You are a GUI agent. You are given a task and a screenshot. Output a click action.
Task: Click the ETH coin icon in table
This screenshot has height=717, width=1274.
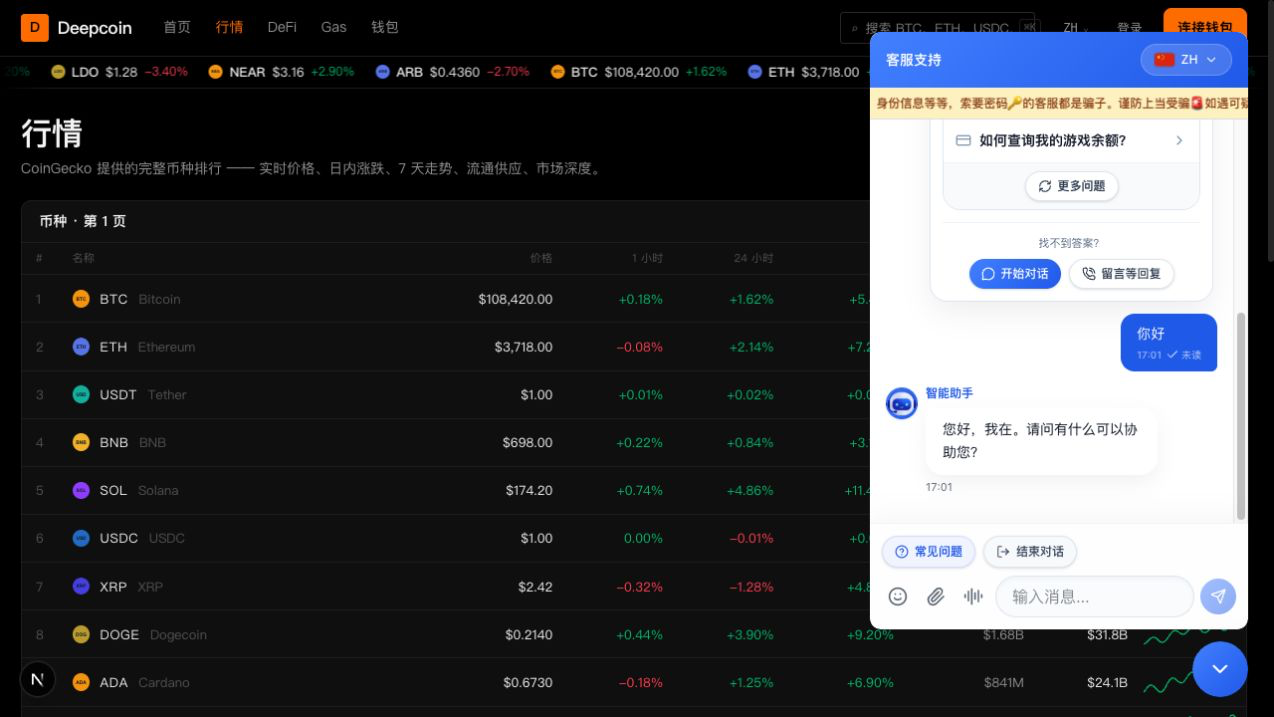[81, 347]
